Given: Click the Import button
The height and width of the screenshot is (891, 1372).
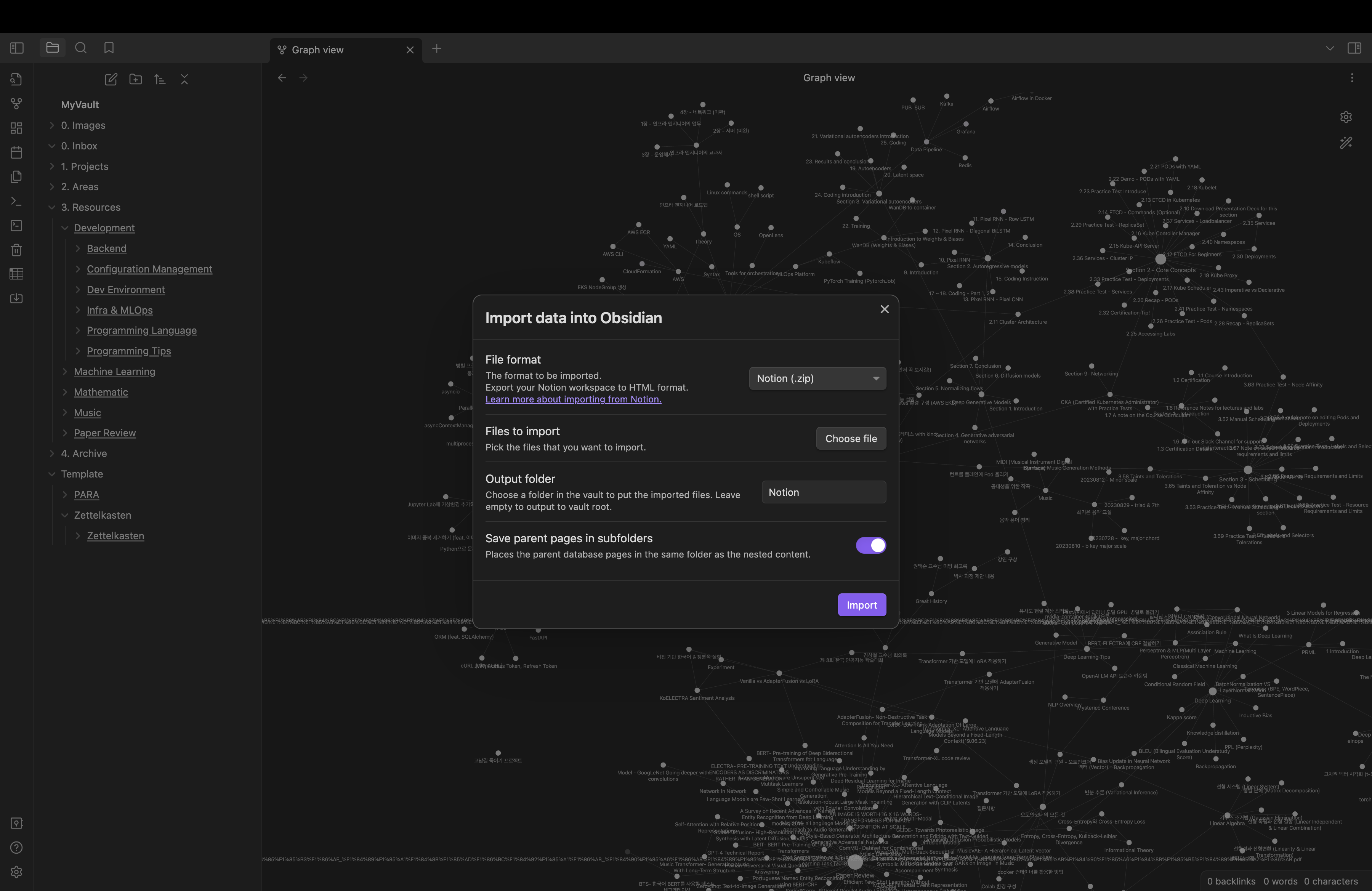Looking at the screenshot, I should [861, 604].
